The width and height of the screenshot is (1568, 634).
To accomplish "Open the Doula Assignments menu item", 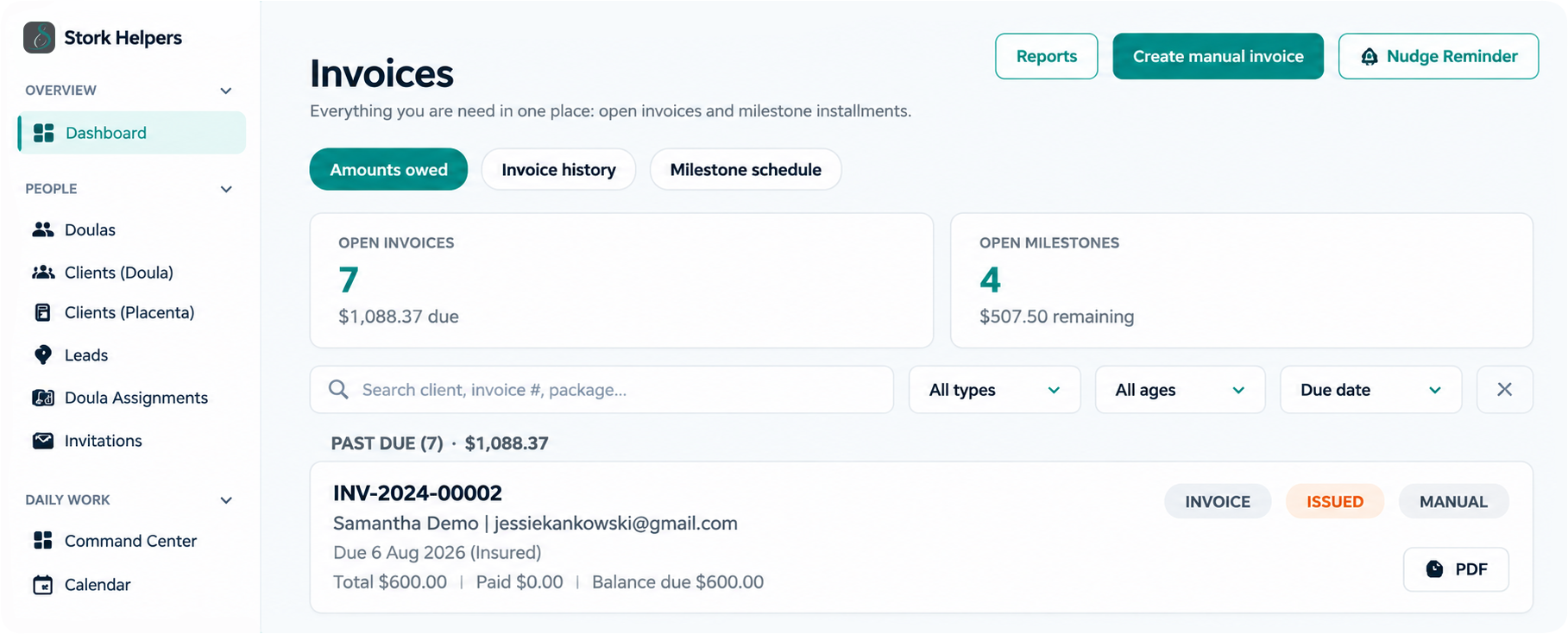I will pyautogui.click(x=131, y=398).
